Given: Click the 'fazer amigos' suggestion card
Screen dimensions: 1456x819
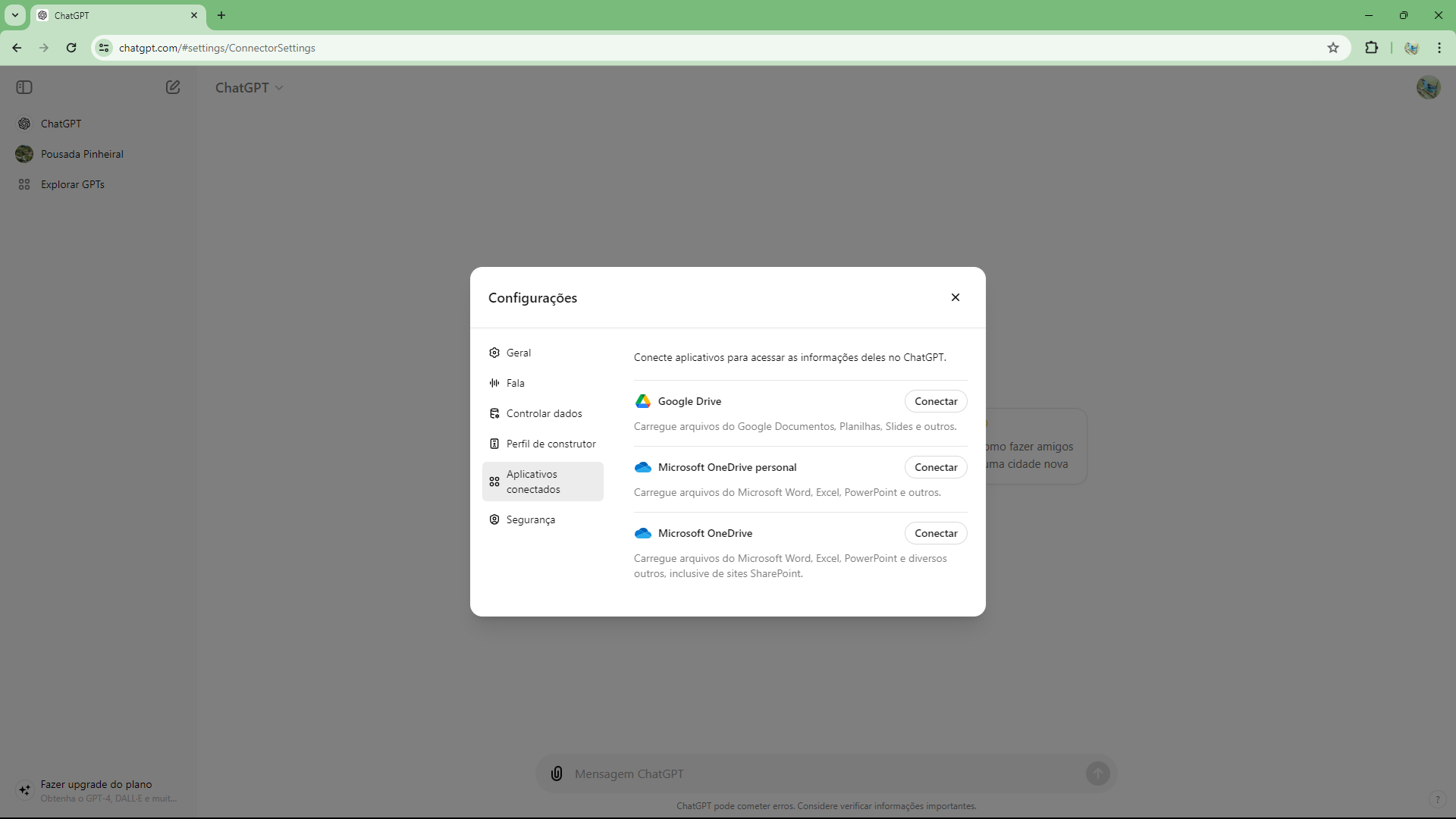Looking at the screenshot, I should coord(1036,447).
